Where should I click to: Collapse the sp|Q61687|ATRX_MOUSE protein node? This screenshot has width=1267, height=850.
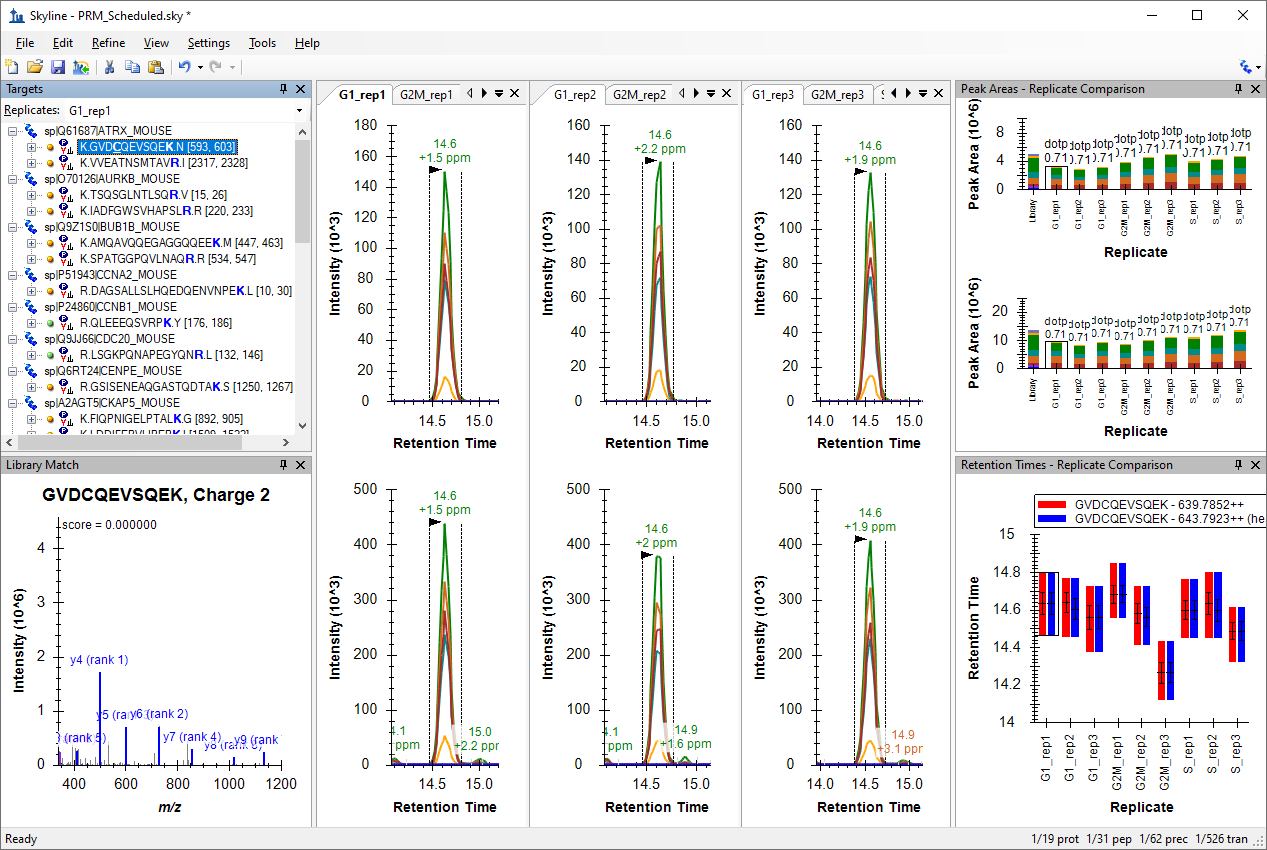point(13,131)
